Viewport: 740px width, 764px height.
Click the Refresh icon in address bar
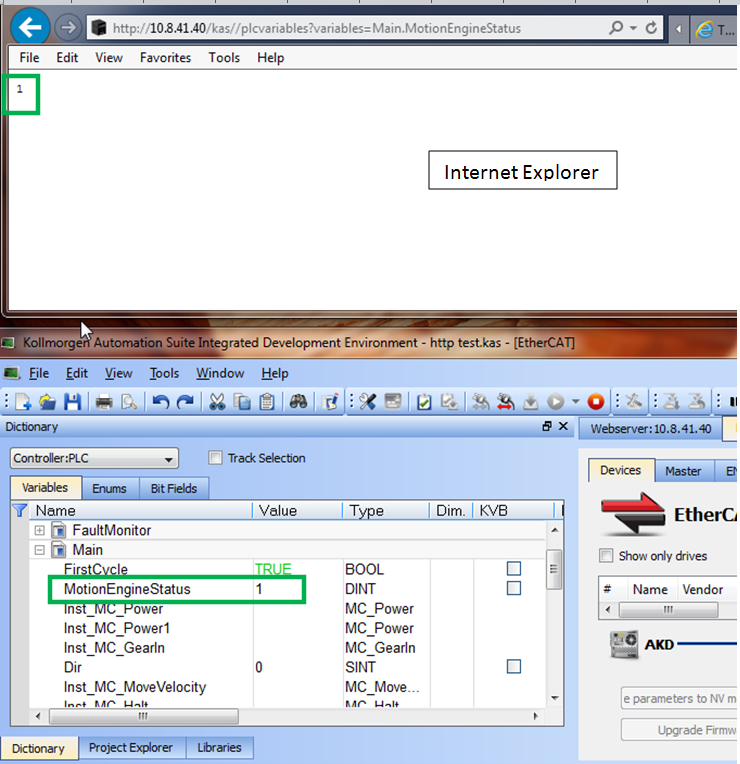point(651,28)
